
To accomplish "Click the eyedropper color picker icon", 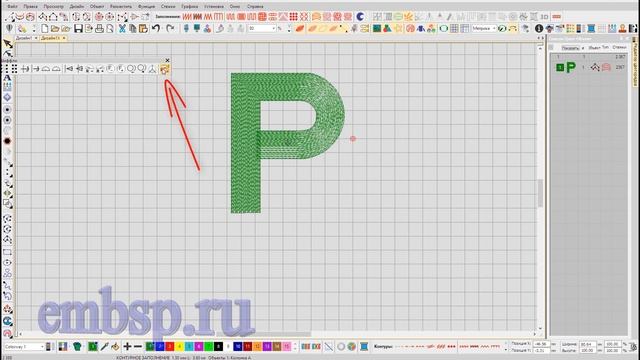I will [104, 347].
